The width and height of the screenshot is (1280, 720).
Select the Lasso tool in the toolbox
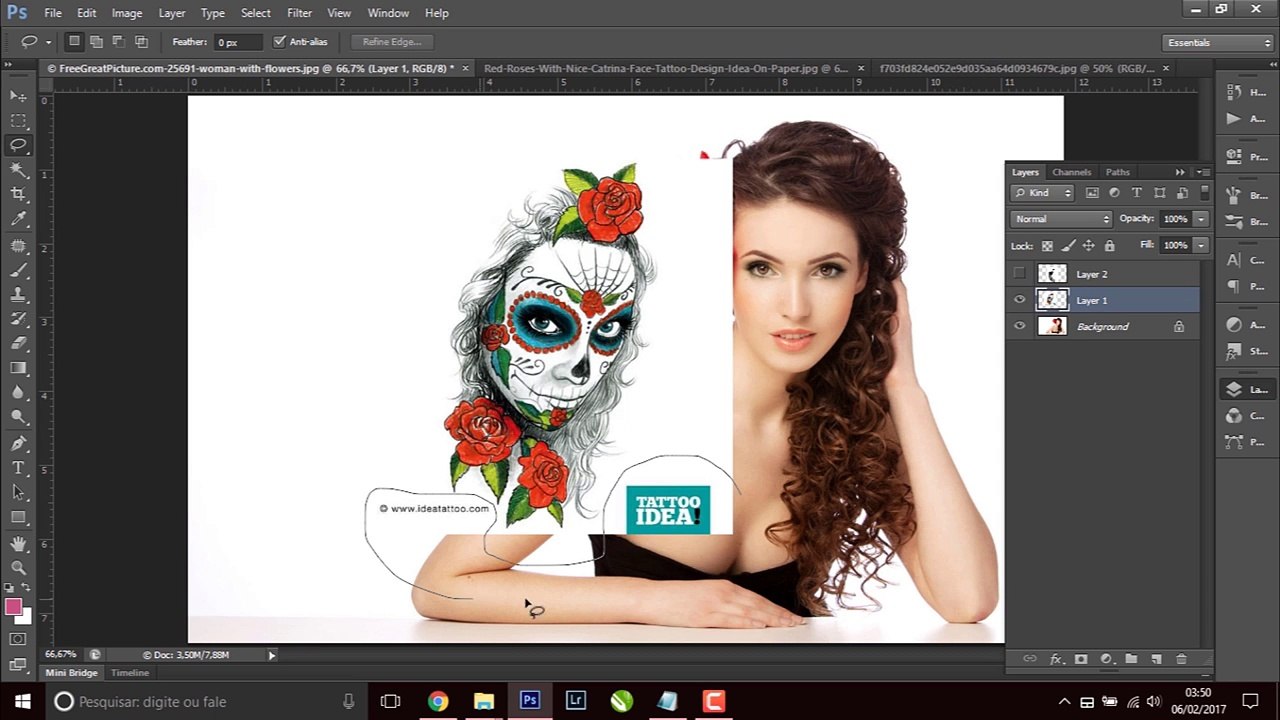pyautogui.click(x=18, y=145)
